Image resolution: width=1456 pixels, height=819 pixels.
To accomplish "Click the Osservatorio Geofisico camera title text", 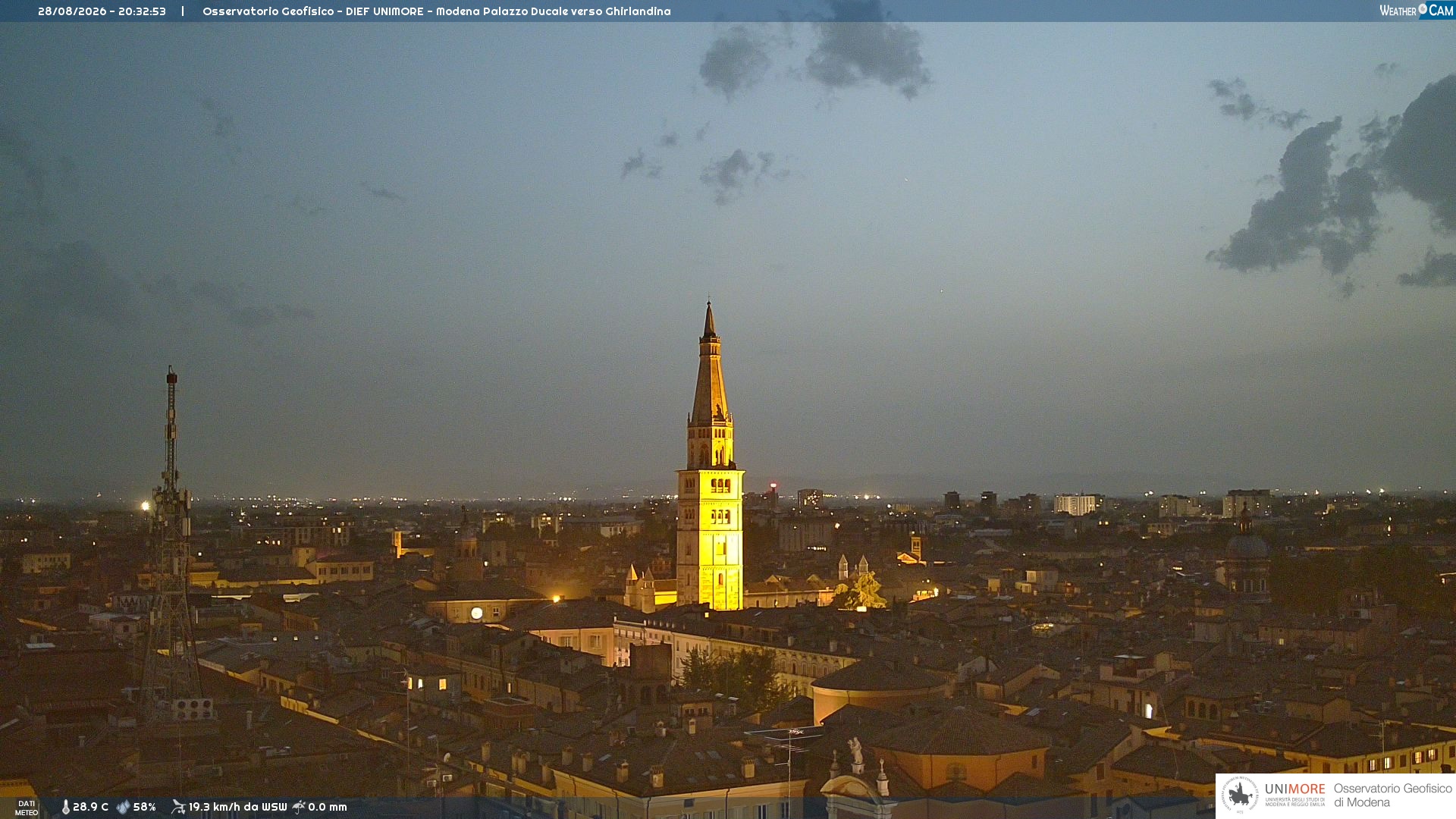I will coord(437,11).
